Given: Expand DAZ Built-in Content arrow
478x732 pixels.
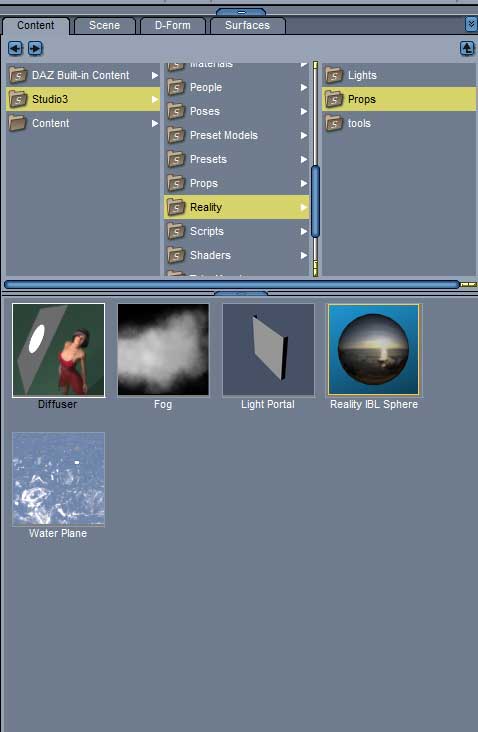Looking at the screenshot, I should tap(155, 75).
